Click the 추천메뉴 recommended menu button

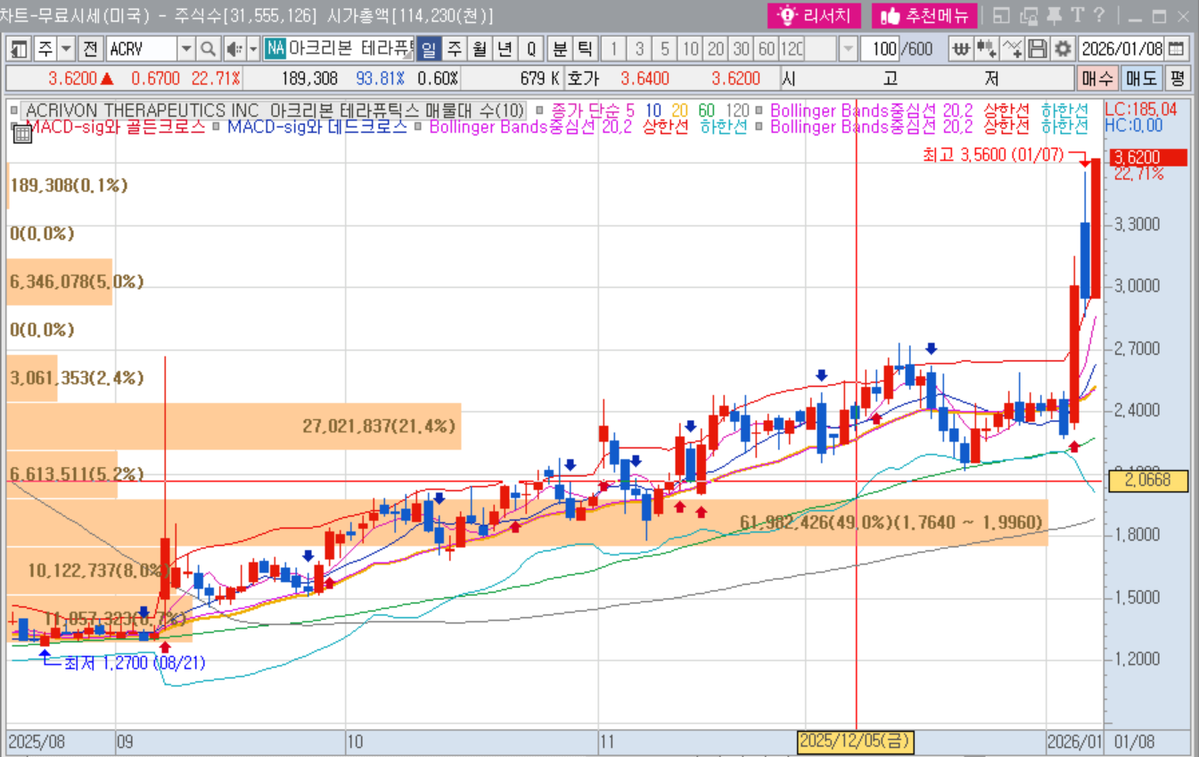pos(924,15)
